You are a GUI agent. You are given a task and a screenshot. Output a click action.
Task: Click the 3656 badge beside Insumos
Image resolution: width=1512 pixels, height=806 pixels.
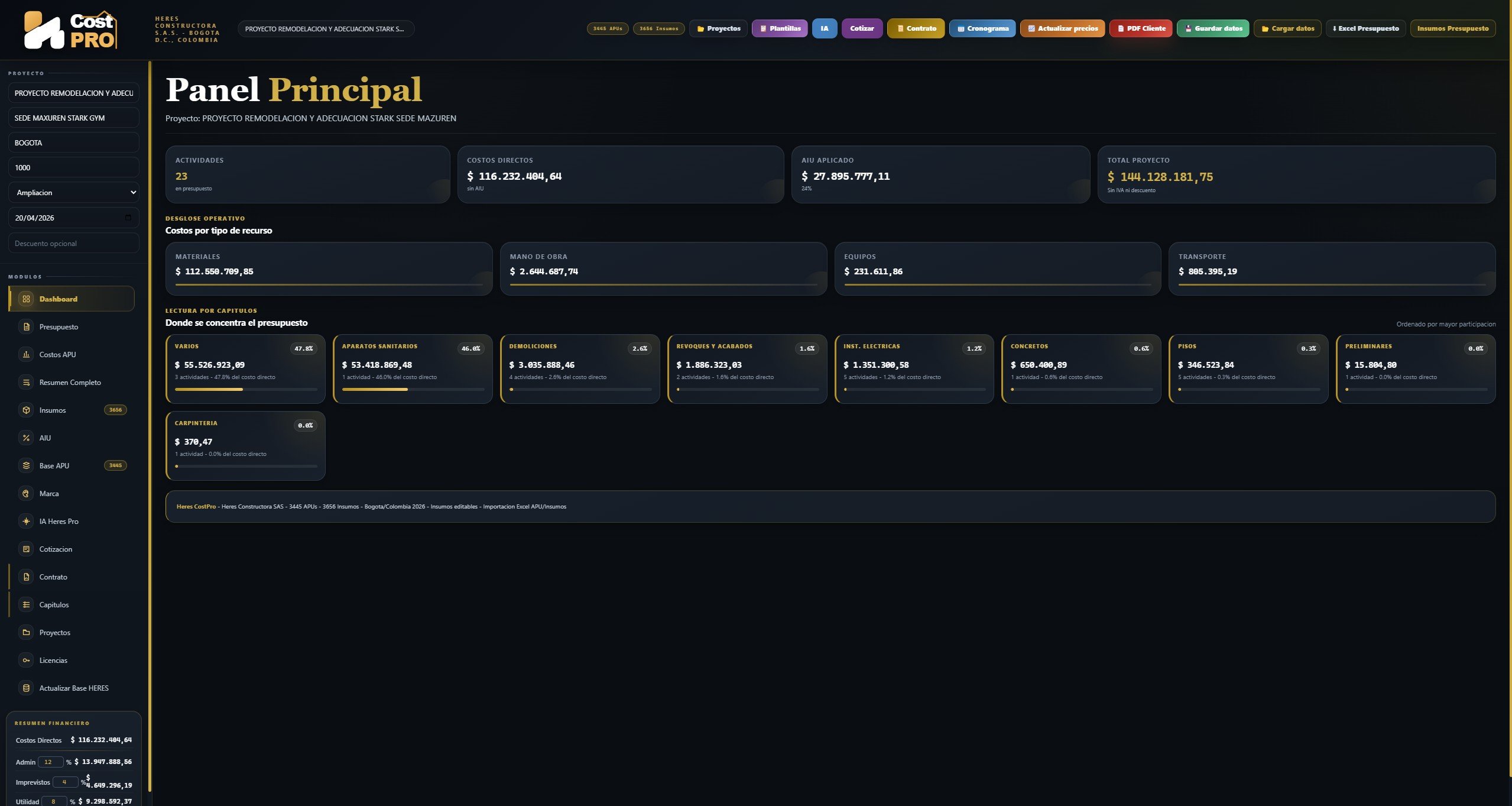coord(115,410)
